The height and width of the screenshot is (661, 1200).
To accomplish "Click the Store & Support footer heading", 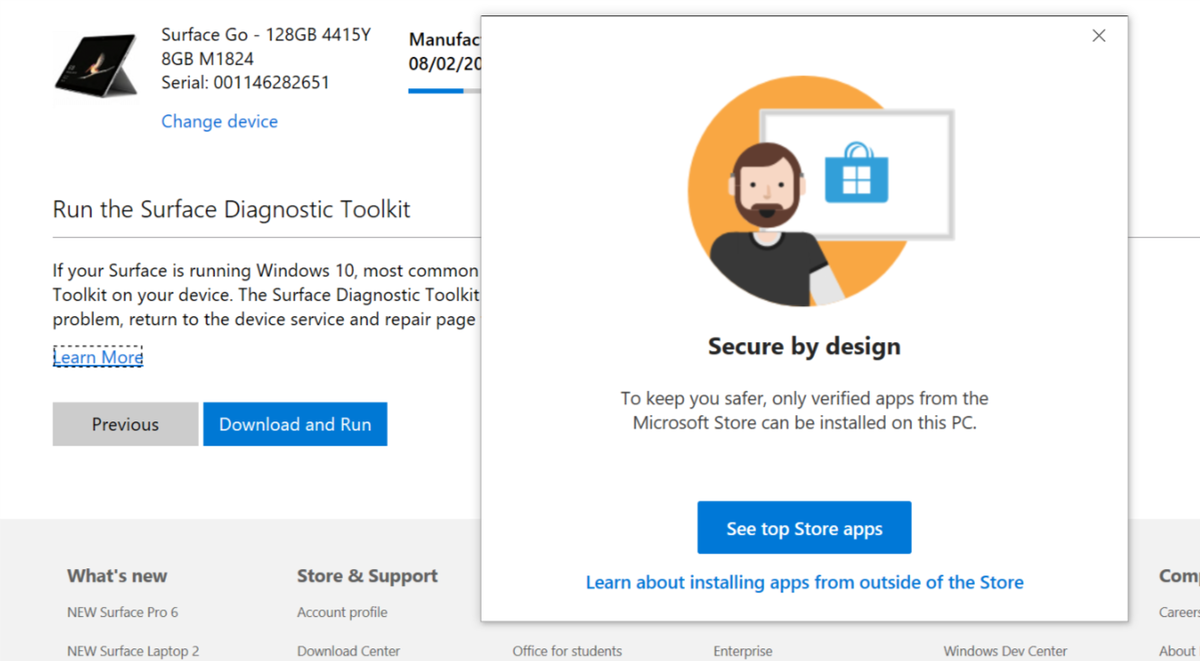I will 367,576.
